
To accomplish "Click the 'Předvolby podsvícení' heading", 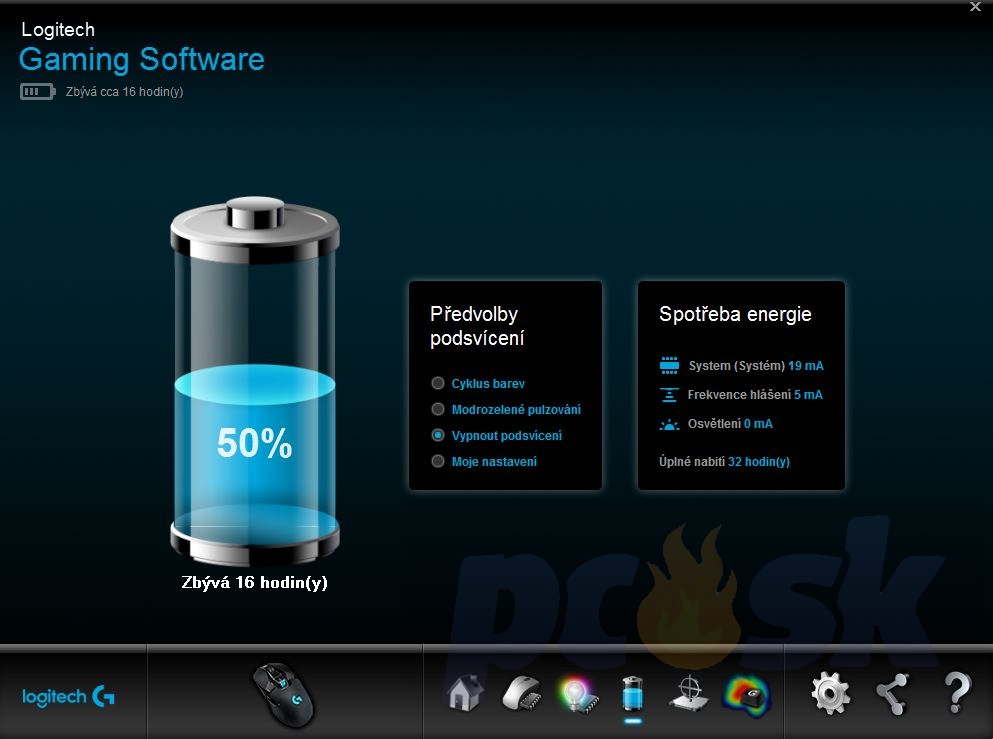I will click(477, 326).
